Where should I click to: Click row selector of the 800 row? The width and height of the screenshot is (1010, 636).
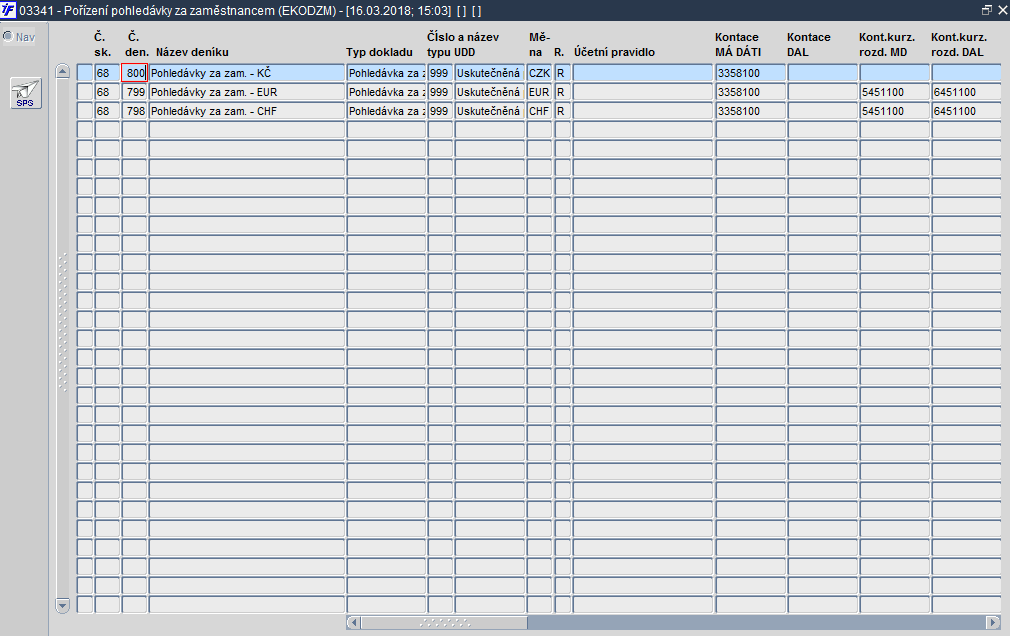tap(85, 73)
